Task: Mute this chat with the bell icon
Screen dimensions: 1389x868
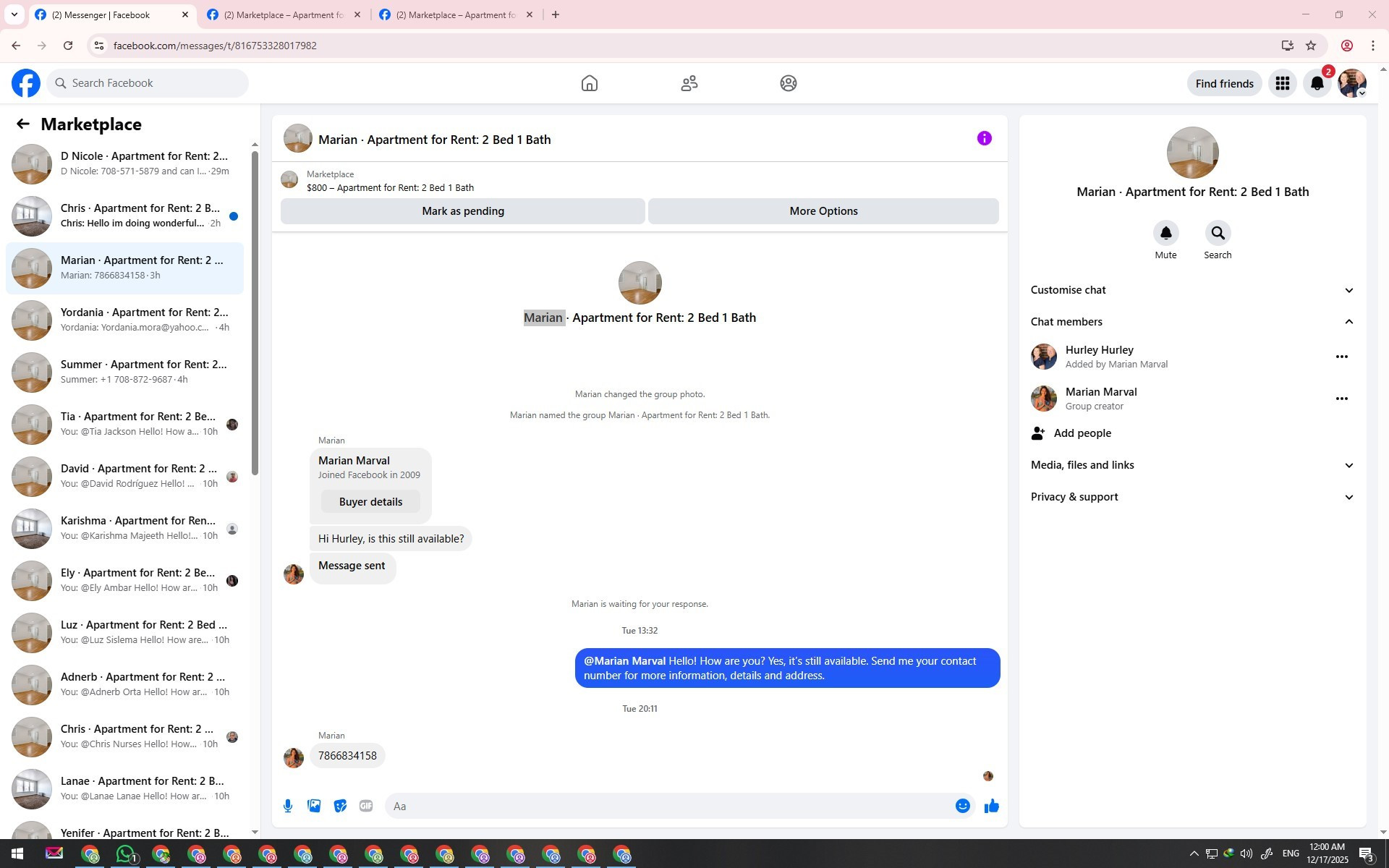Action: point(1165,233)
